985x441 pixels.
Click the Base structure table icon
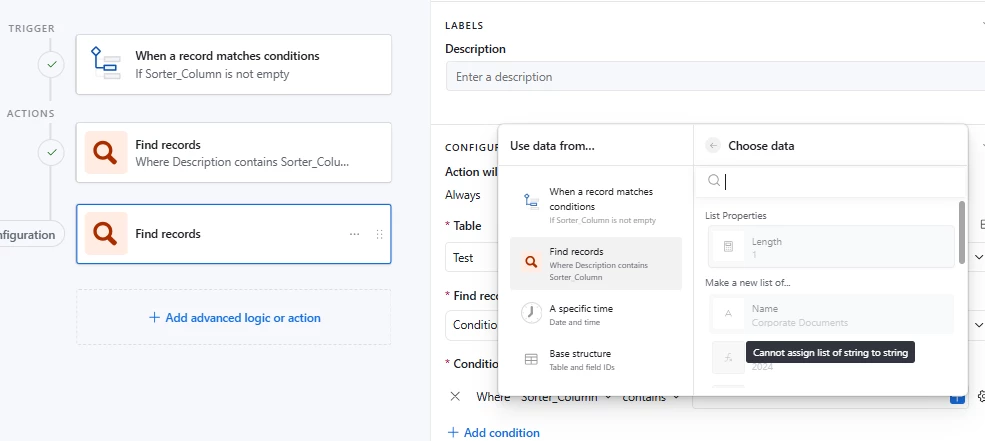(x=531, y=359)
